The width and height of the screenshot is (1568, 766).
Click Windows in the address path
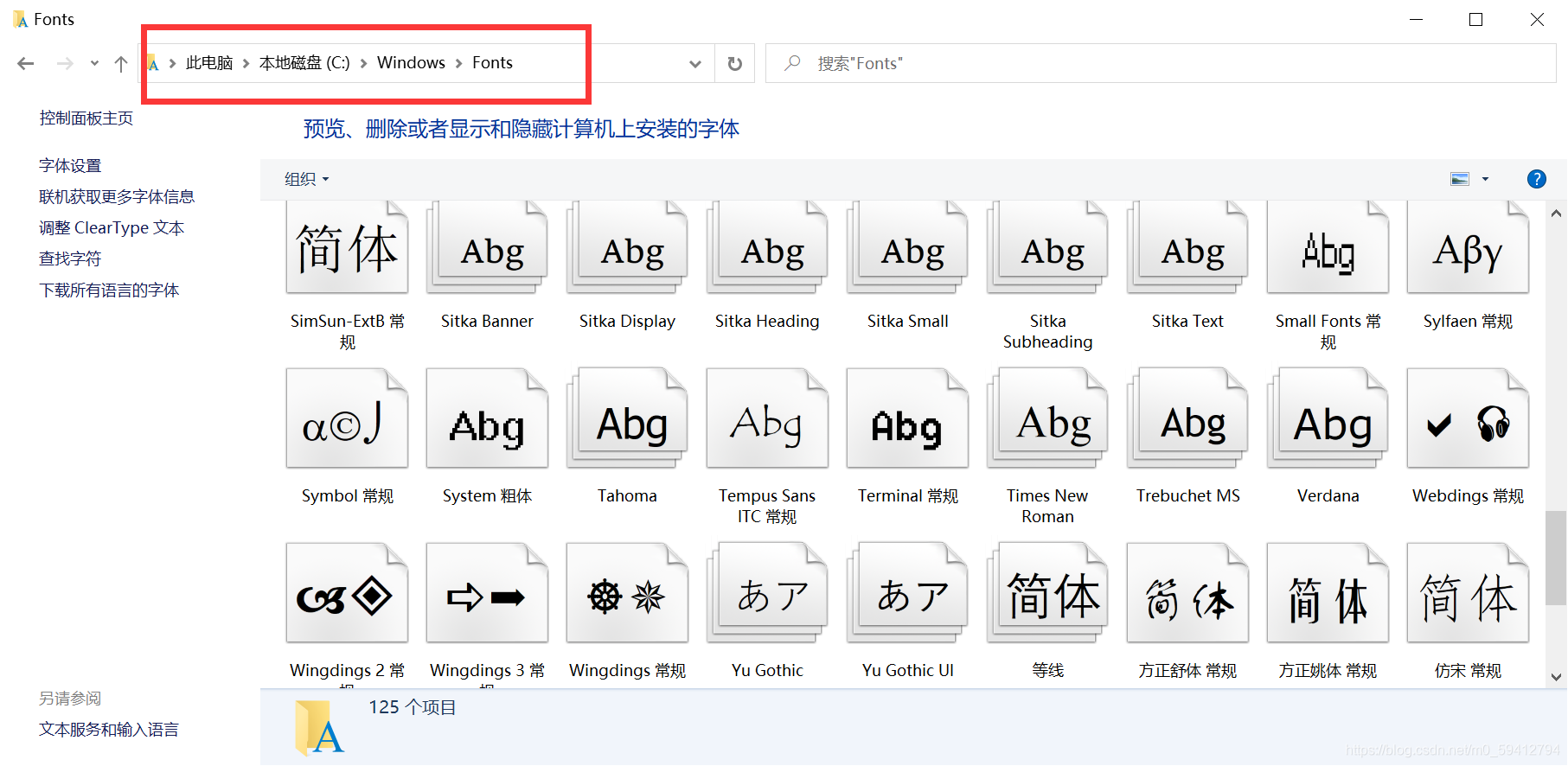(x=411, y=62)
